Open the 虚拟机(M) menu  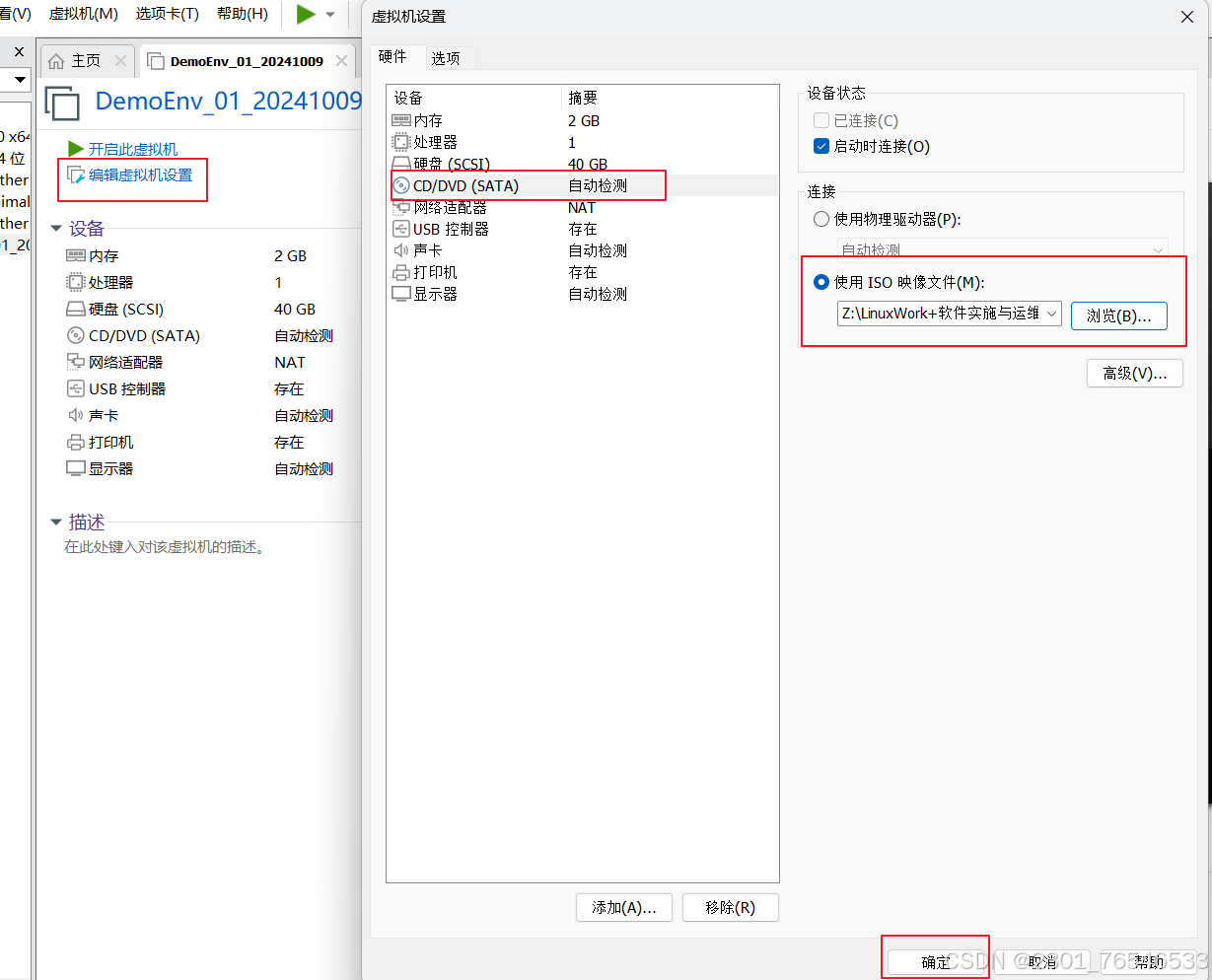83,15
